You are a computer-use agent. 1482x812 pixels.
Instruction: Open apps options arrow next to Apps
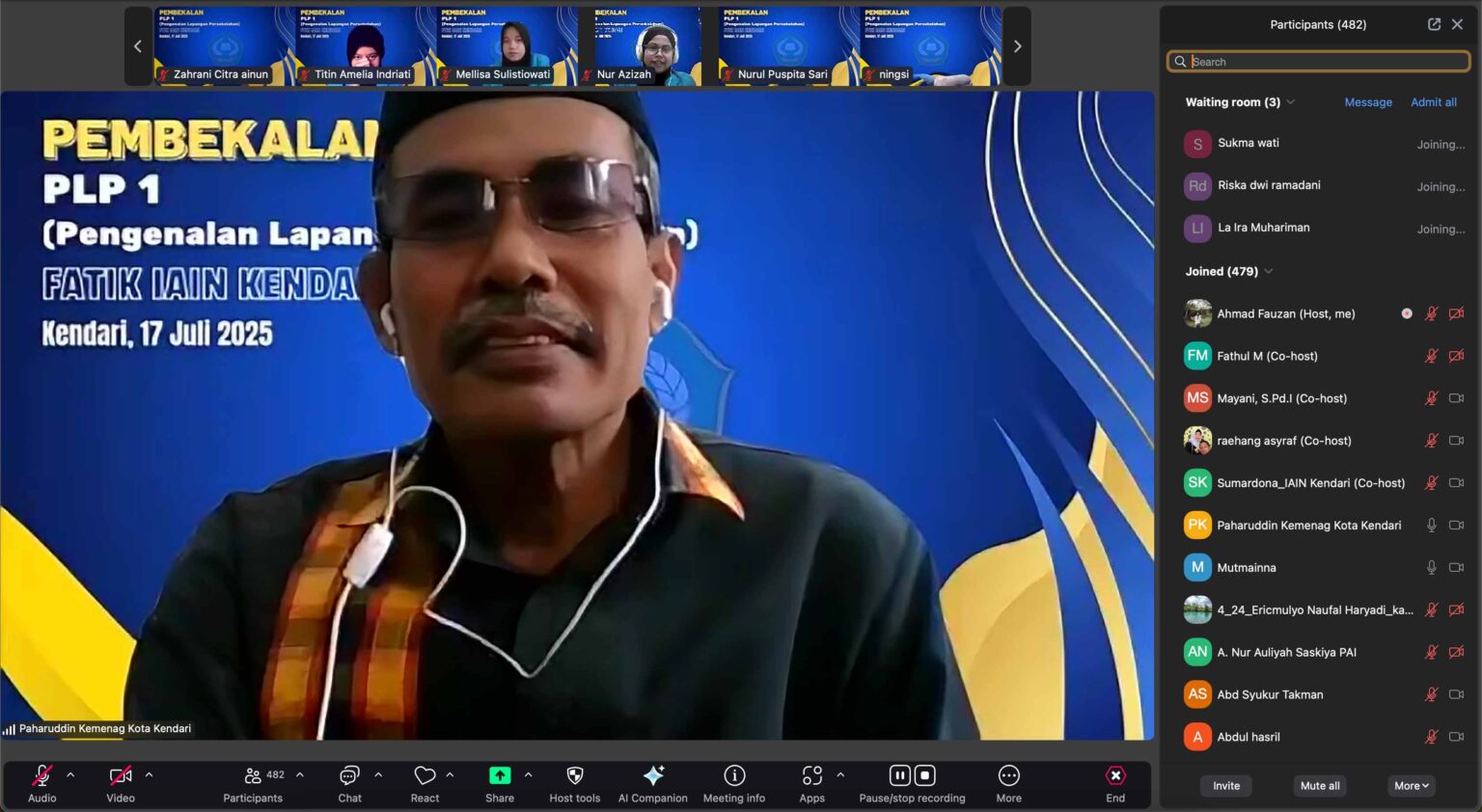pos(840,774)
